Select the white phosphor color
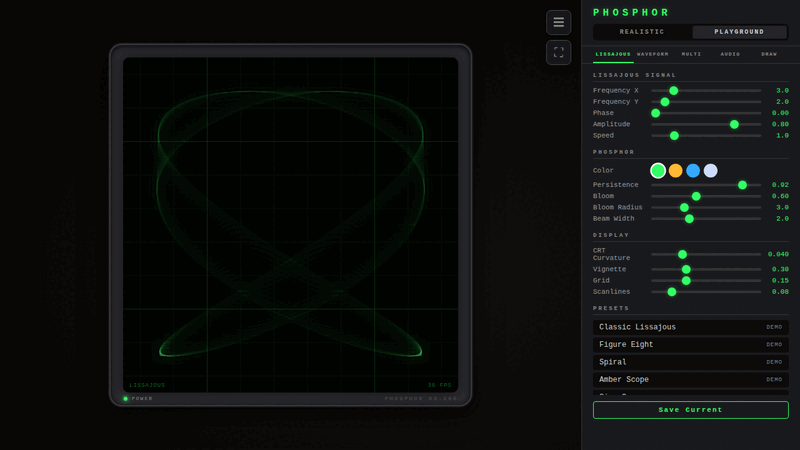The height and width of the screenshot is (450, 800). click(x=710, y=171)
